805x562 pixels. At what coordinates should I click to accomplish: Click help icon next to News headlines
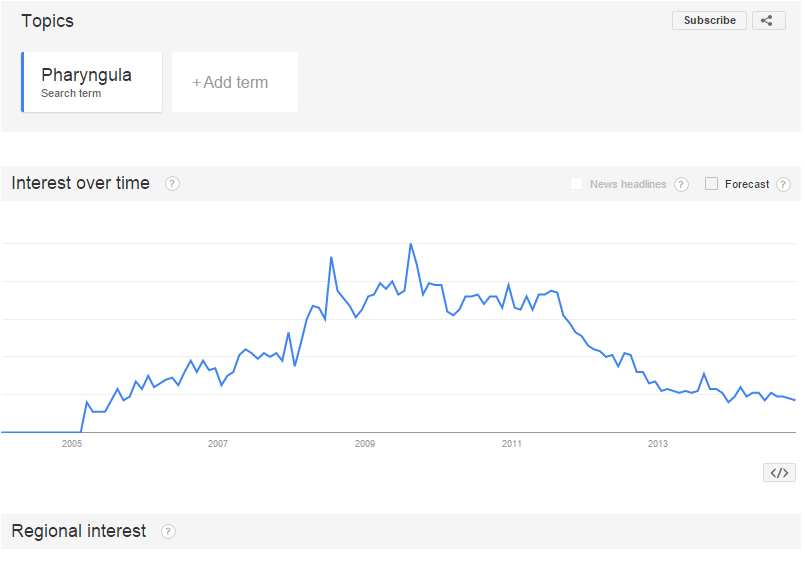point(681,184)
